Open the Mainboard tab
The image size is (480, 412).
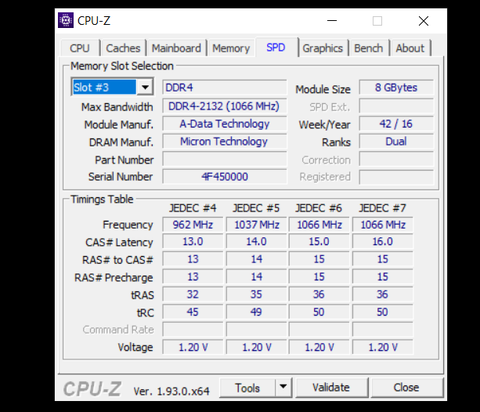pos(176,48)
